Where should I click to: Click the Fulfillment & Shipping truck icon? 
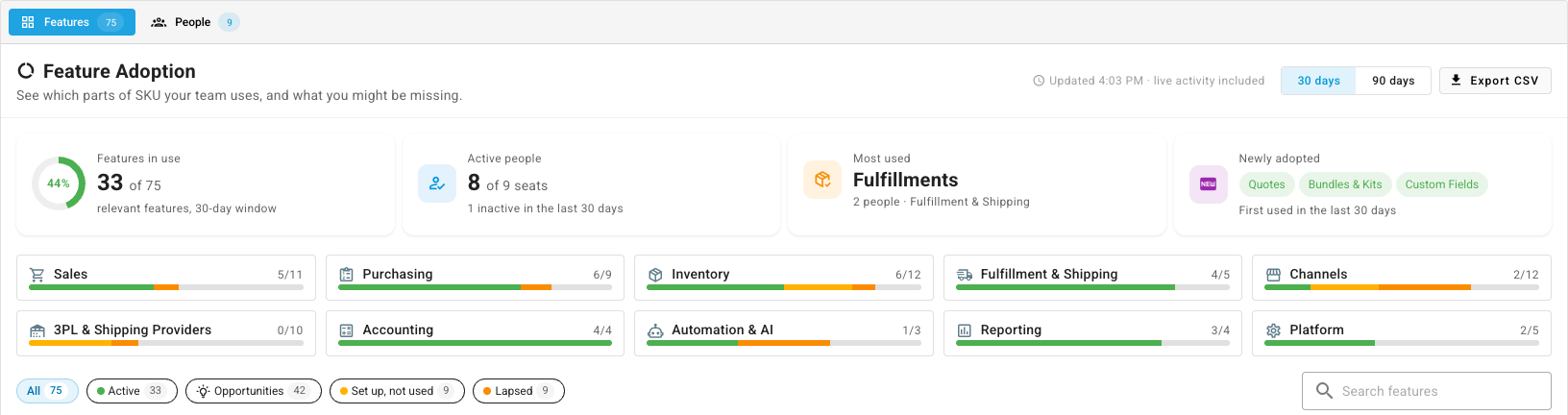point(965,275)
